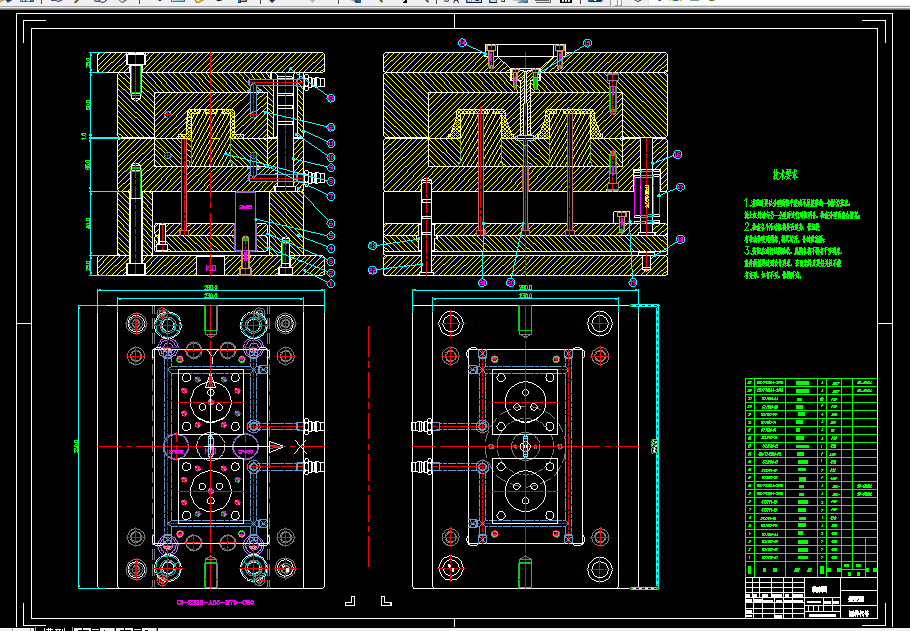Click the white title block at bottom right
Image resolution: width=910 pixels, height=631 pixels.
coord(811,597)
